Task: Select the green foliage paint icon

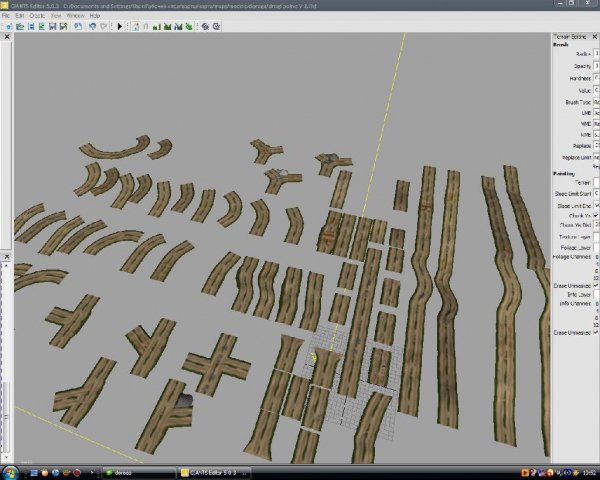Action: 189,26
